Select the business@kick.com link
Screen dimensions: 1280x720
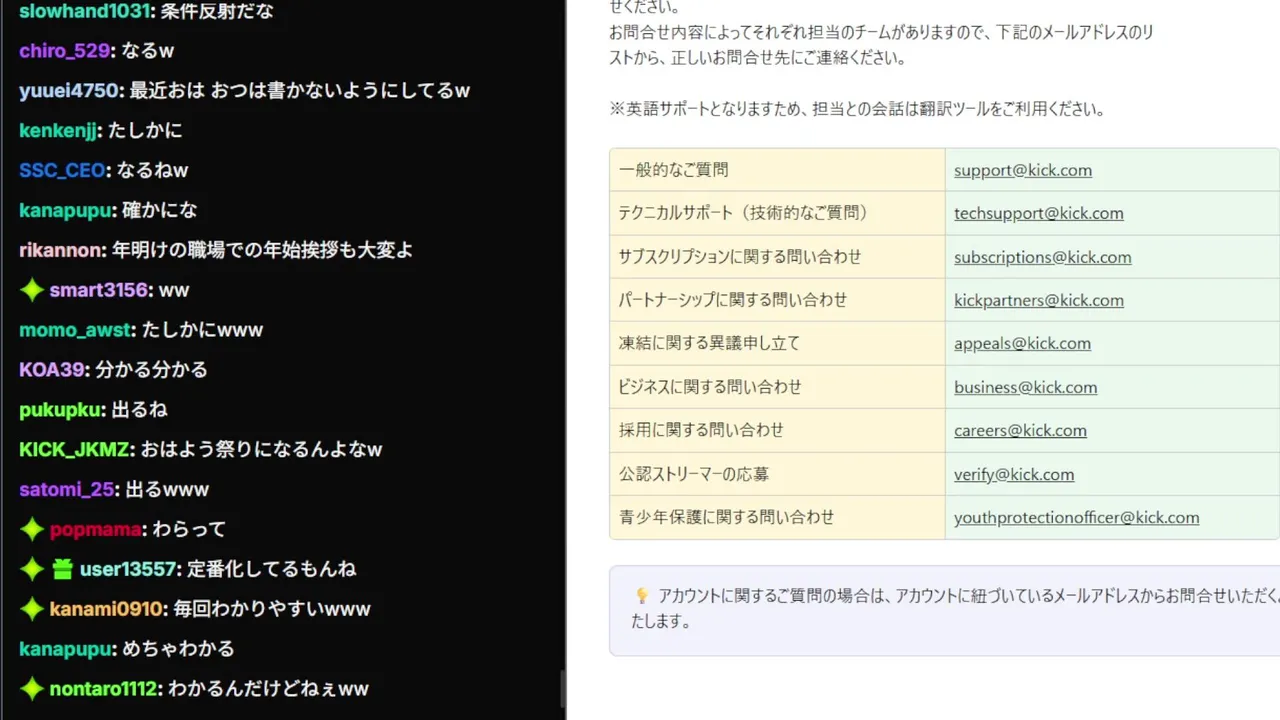(1025, 387)
